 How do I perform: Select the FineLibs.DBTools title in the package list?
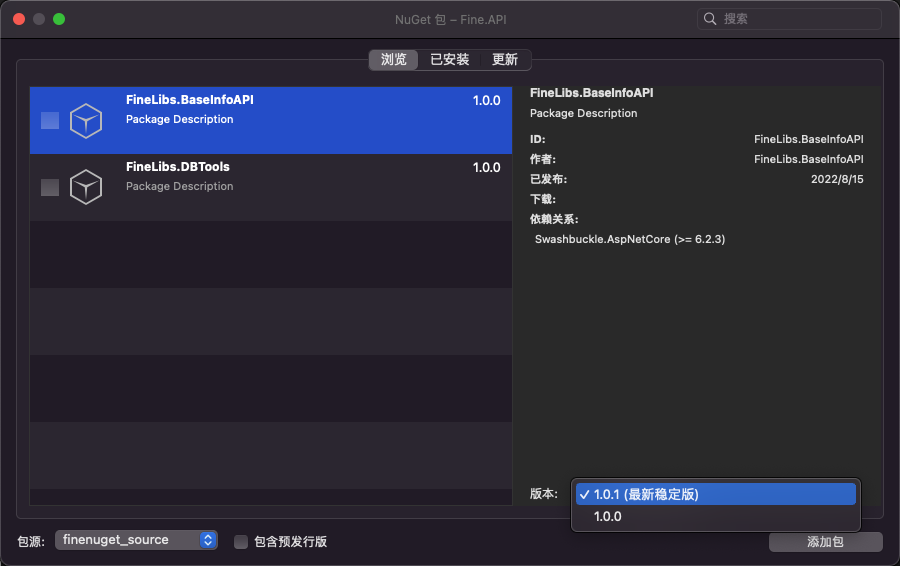(x=177, y=167)
